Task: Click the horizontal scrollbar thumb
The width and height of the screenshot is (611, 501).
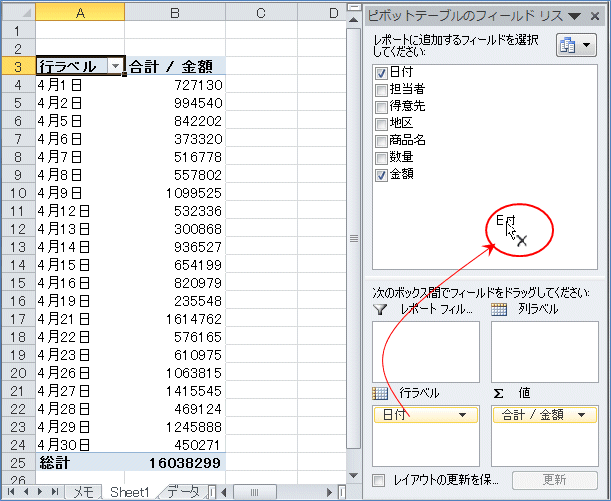Action: pos(254,492)
